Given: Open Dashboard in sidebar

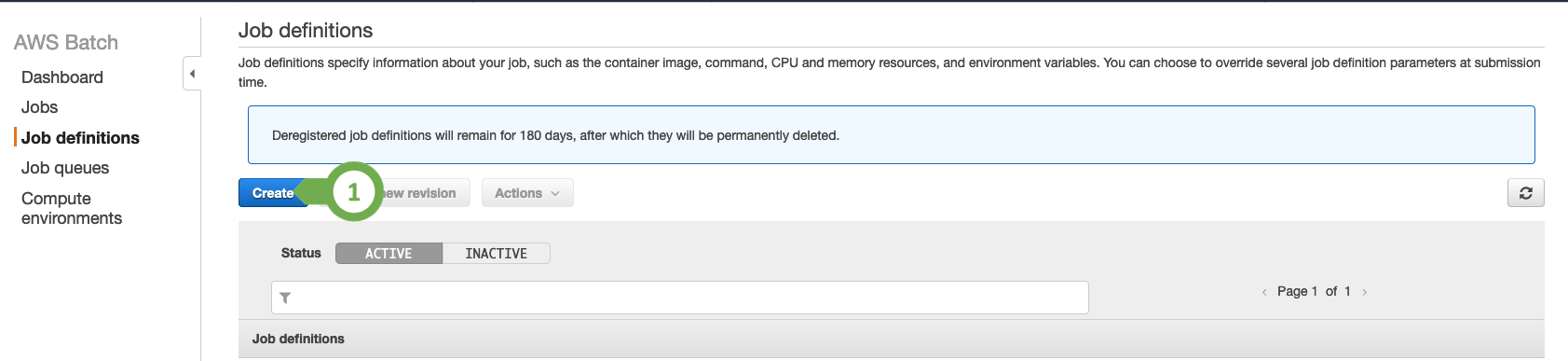Looking at the screenshot, I should (x=62, y=77).
